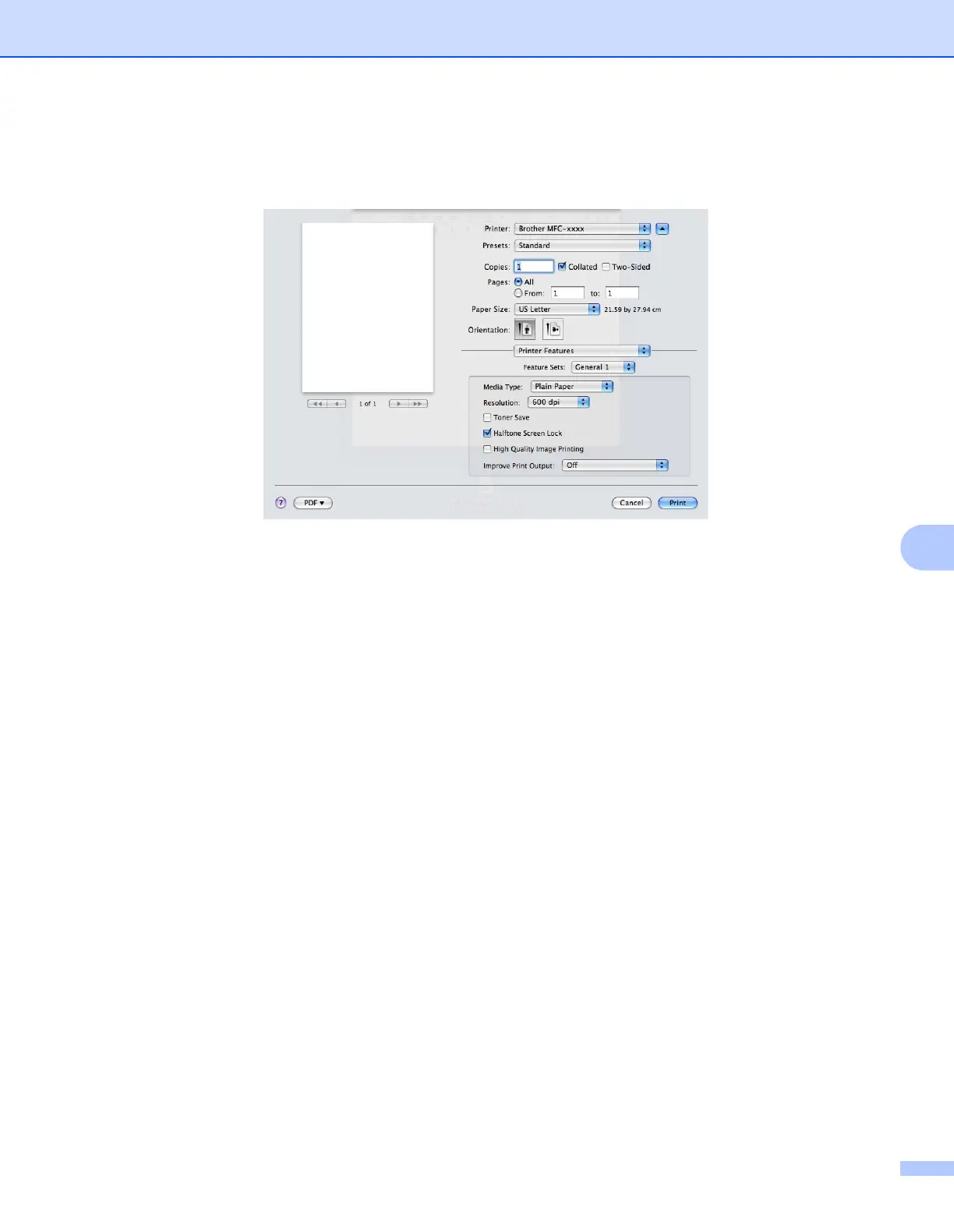Image resolution: width=954 pixels, height=1232 pixels.
Task: Open the Printer Features options menu
Action: [582, 351]
